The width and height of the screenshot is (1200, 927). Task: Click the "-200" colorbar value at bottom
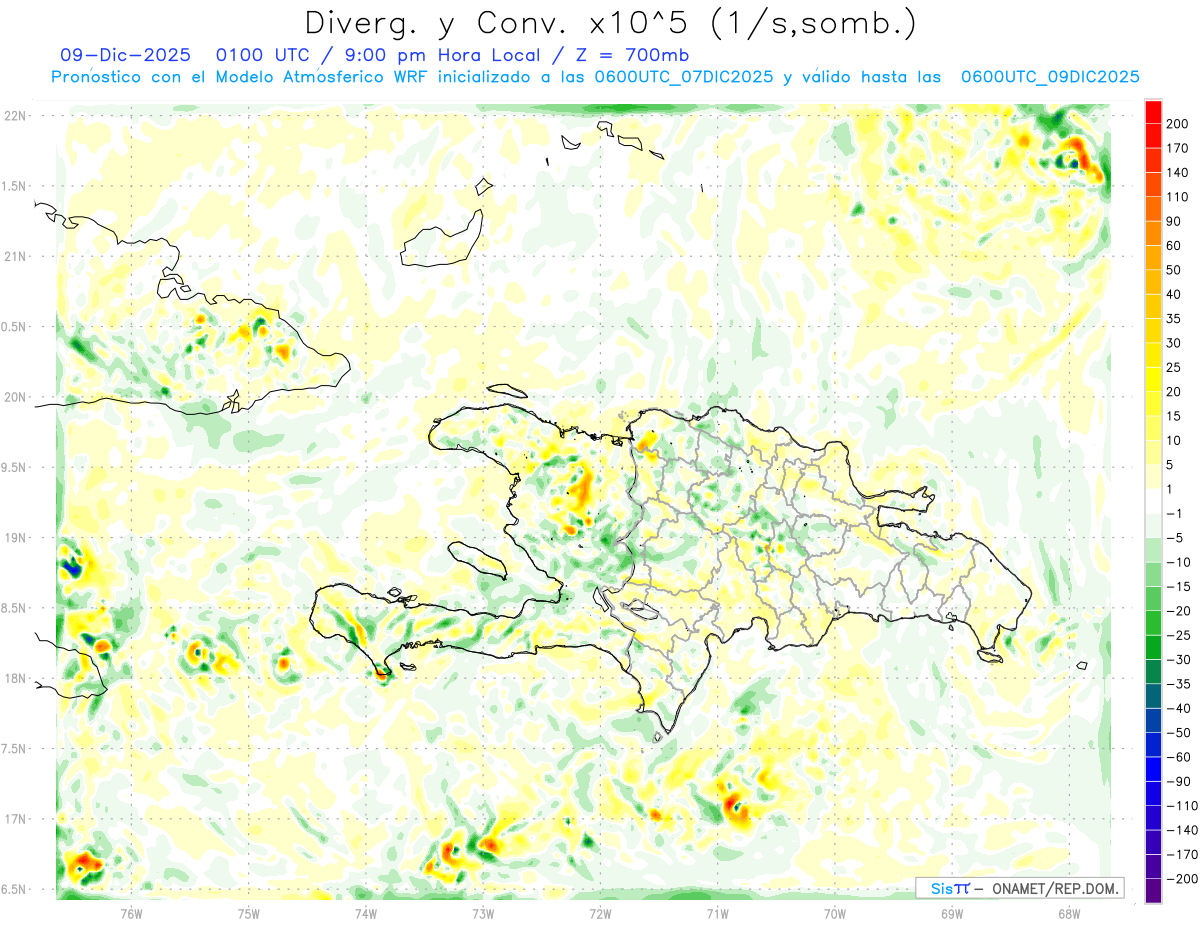coord(1182,878)
